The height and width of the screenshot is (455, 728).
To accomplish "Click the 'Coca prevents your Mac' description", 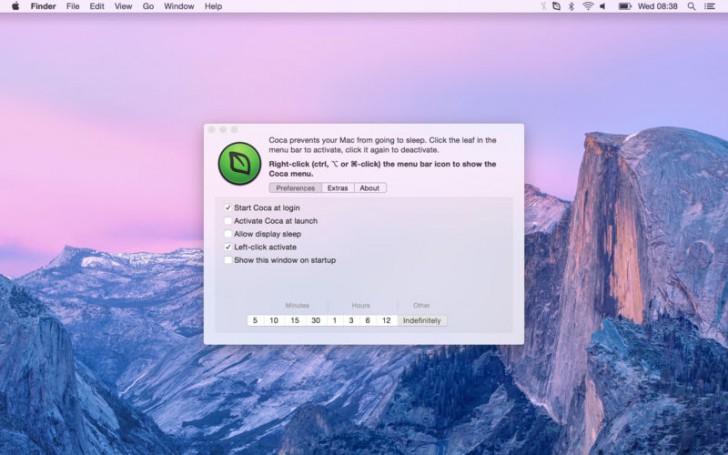I will pyautogui.click(x=383, y=145).
